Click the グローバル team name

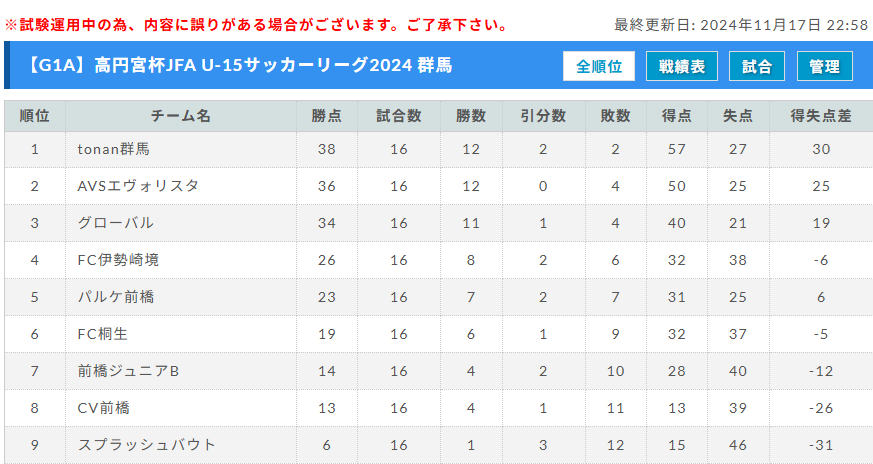click(115, 223)
